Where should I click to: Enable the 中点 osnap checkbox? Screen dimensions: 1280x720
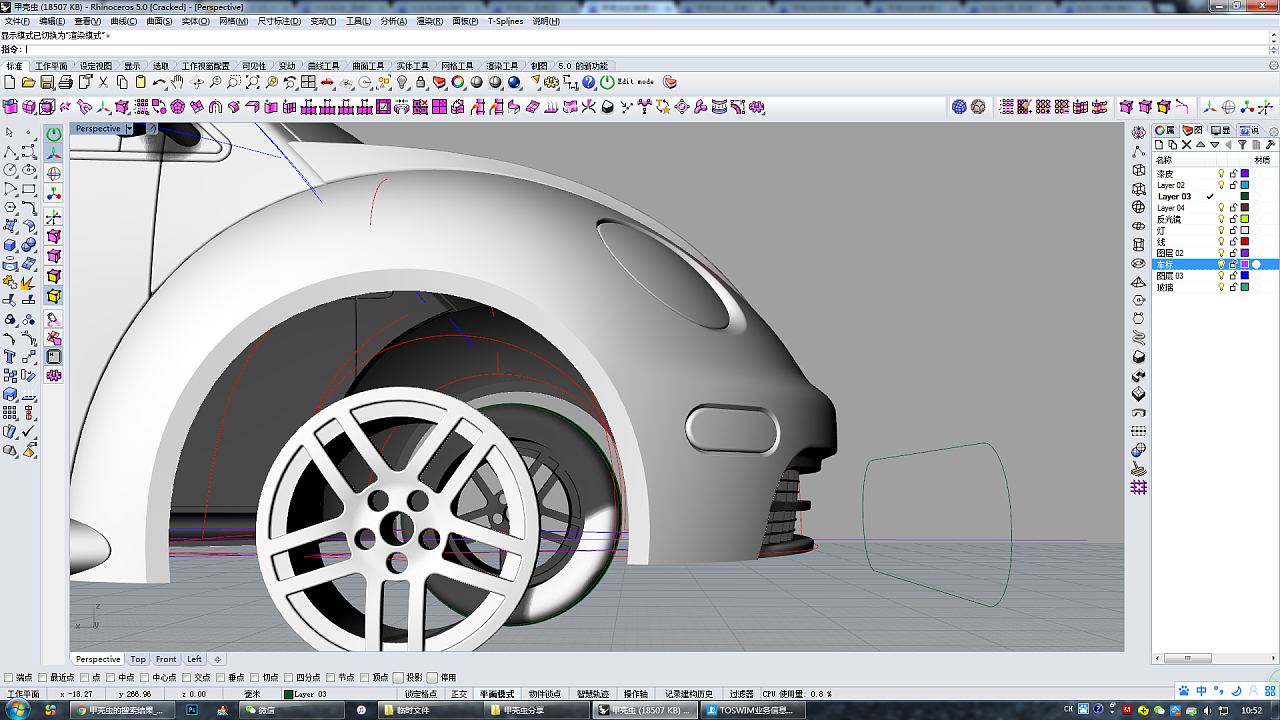pos(112,677)
